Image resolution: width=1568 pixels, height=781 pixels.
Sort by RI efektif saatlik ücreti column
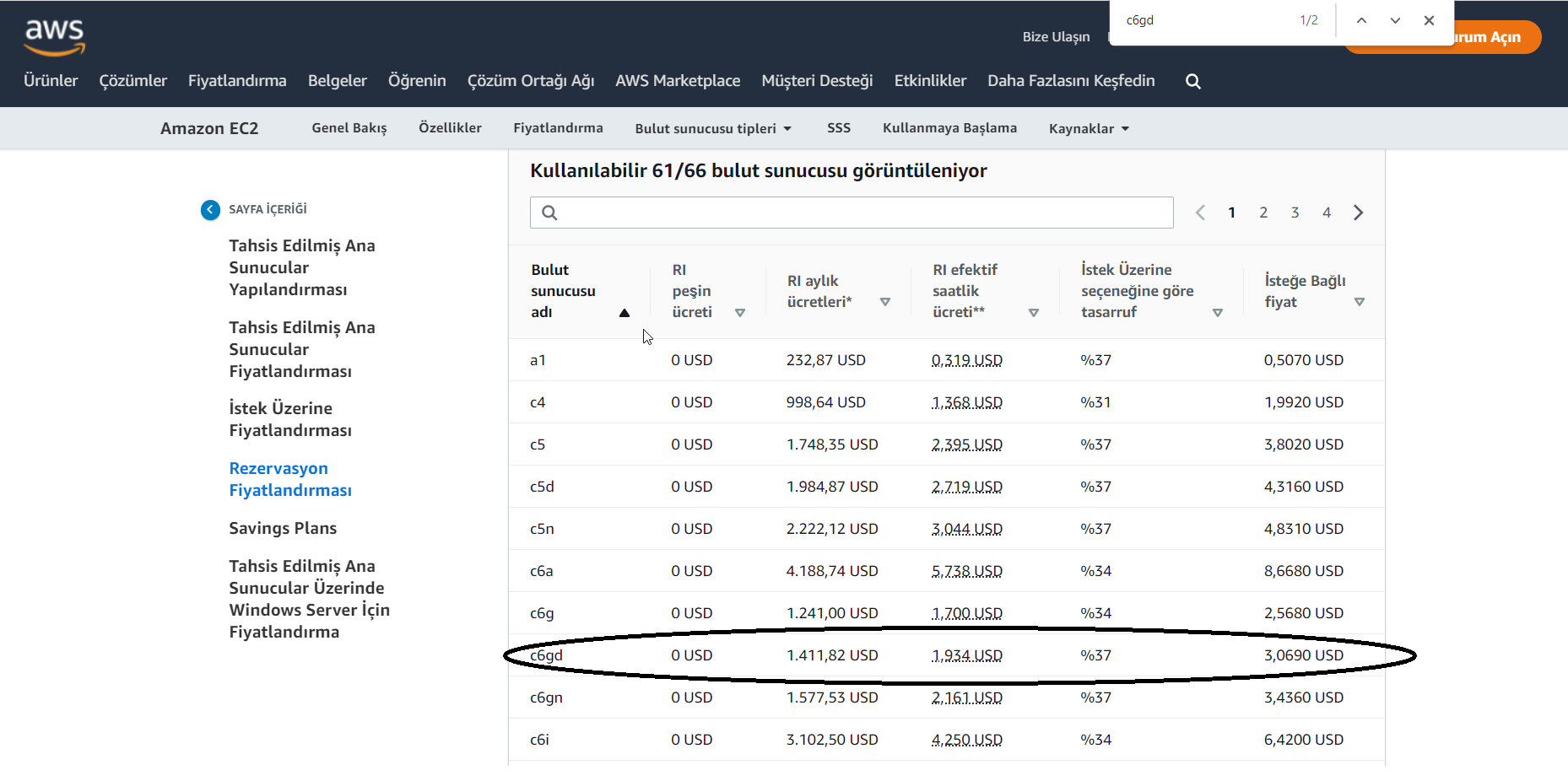tap(1034, 313)
